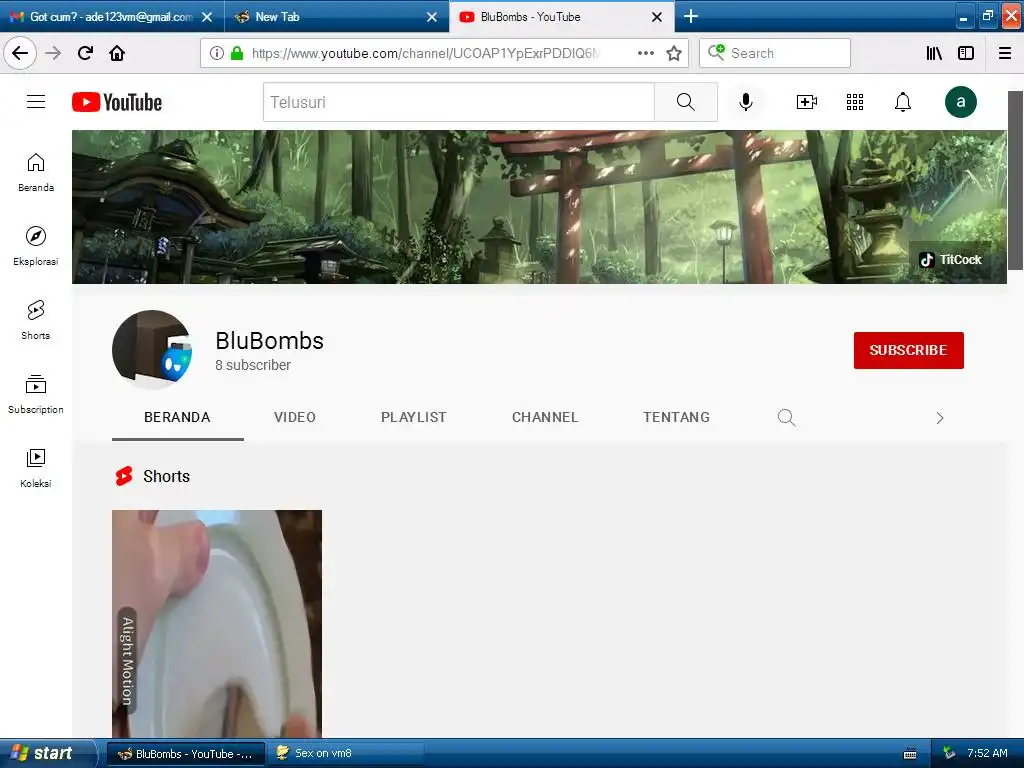Open Subscription in the sidebar
1024x768 pixels.
tap(36, 394)
